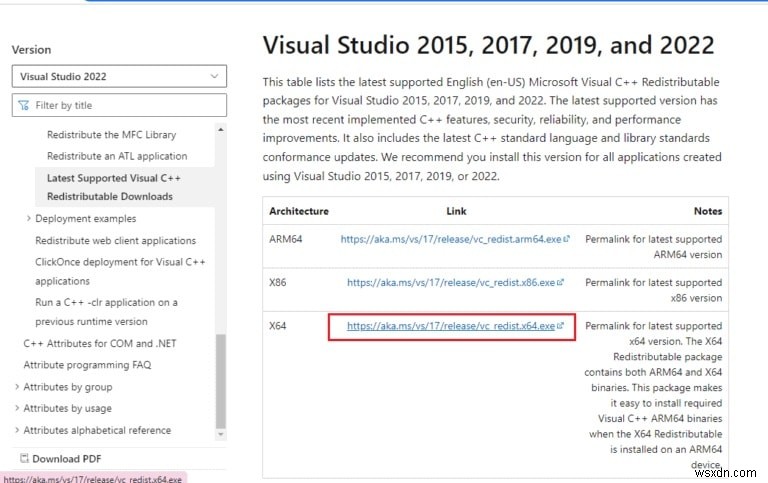Click the external link icon beside the X64 link
Screen dimensions: 768x483
pyautogui.click(x=560, y=325)
